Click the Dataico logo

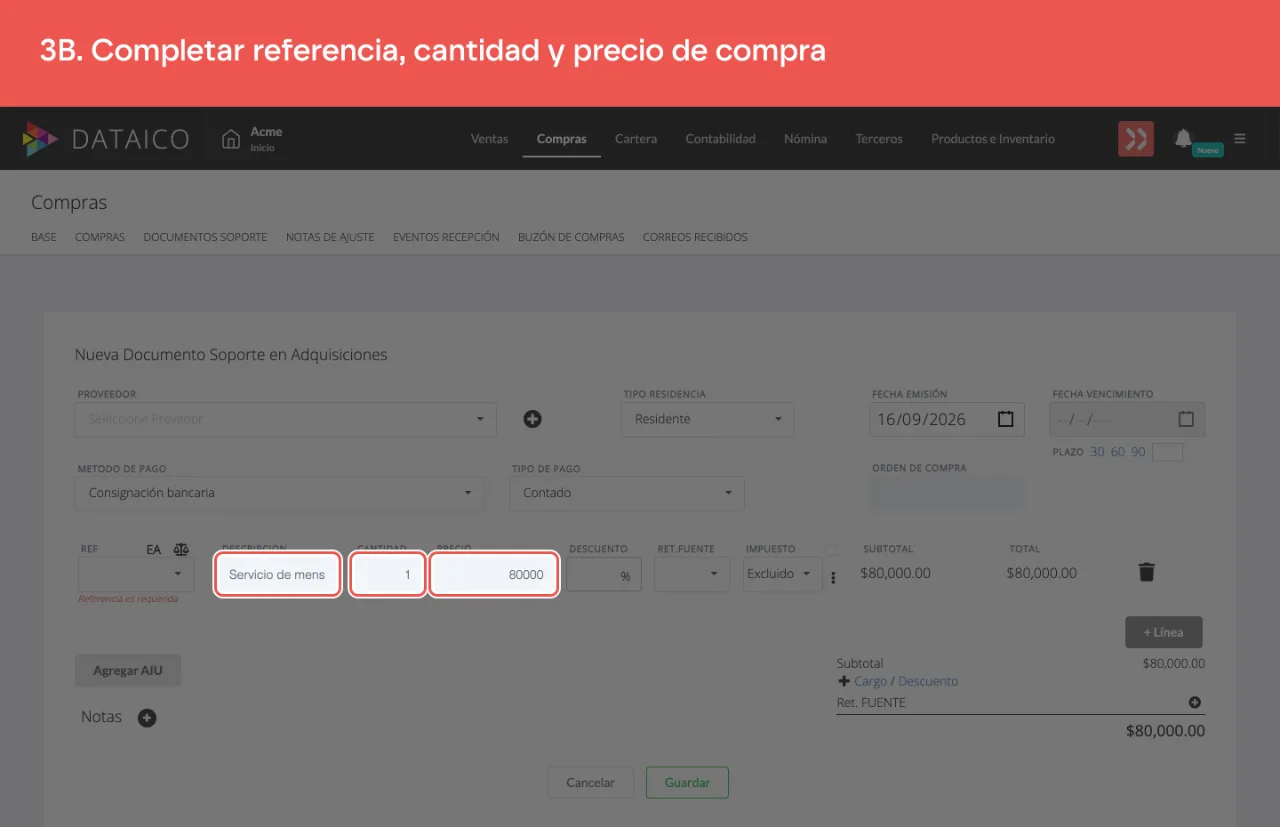[x=106, y=139]
